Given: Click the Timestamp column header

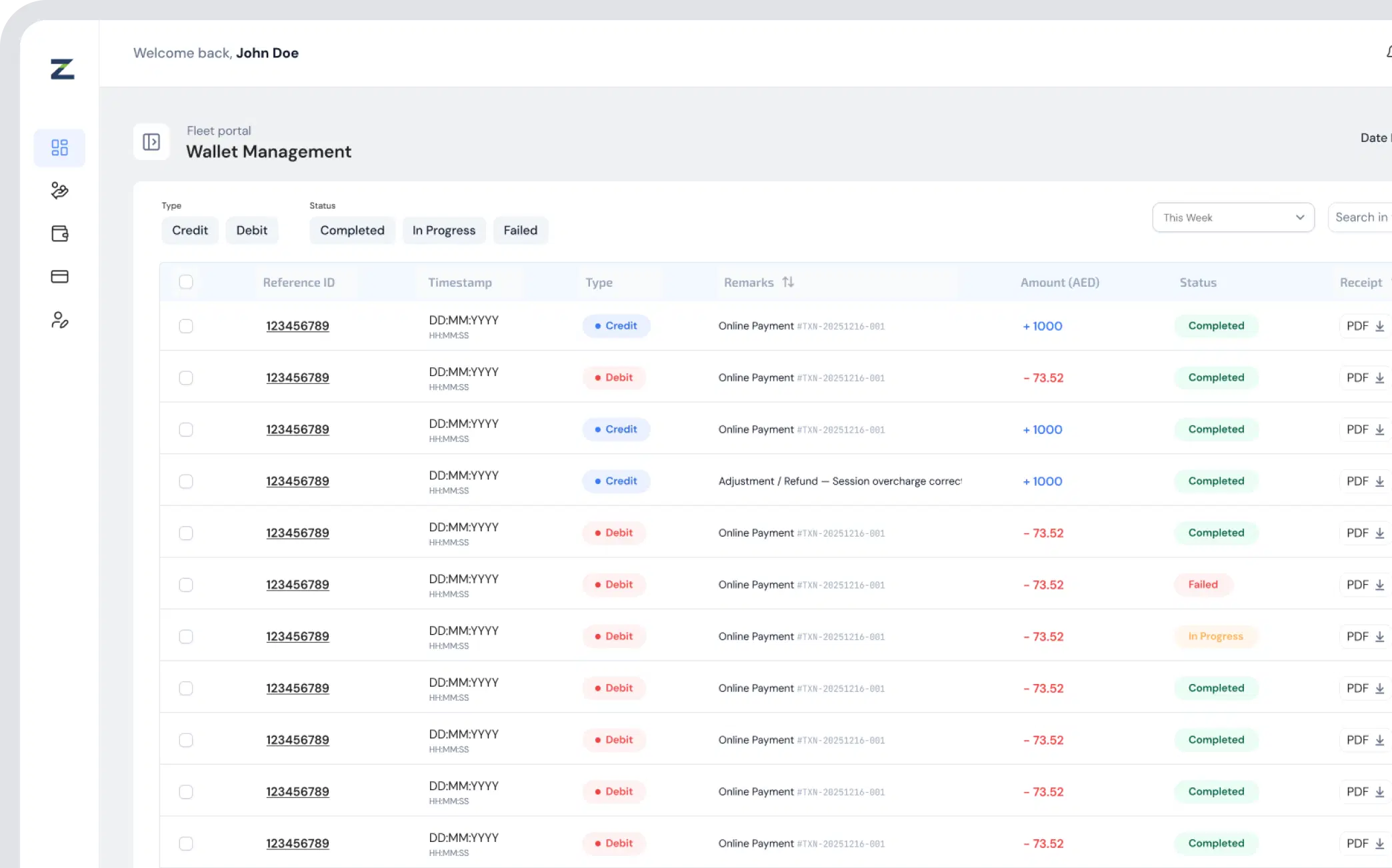Looking at the screenshot, I should (460, 283).
